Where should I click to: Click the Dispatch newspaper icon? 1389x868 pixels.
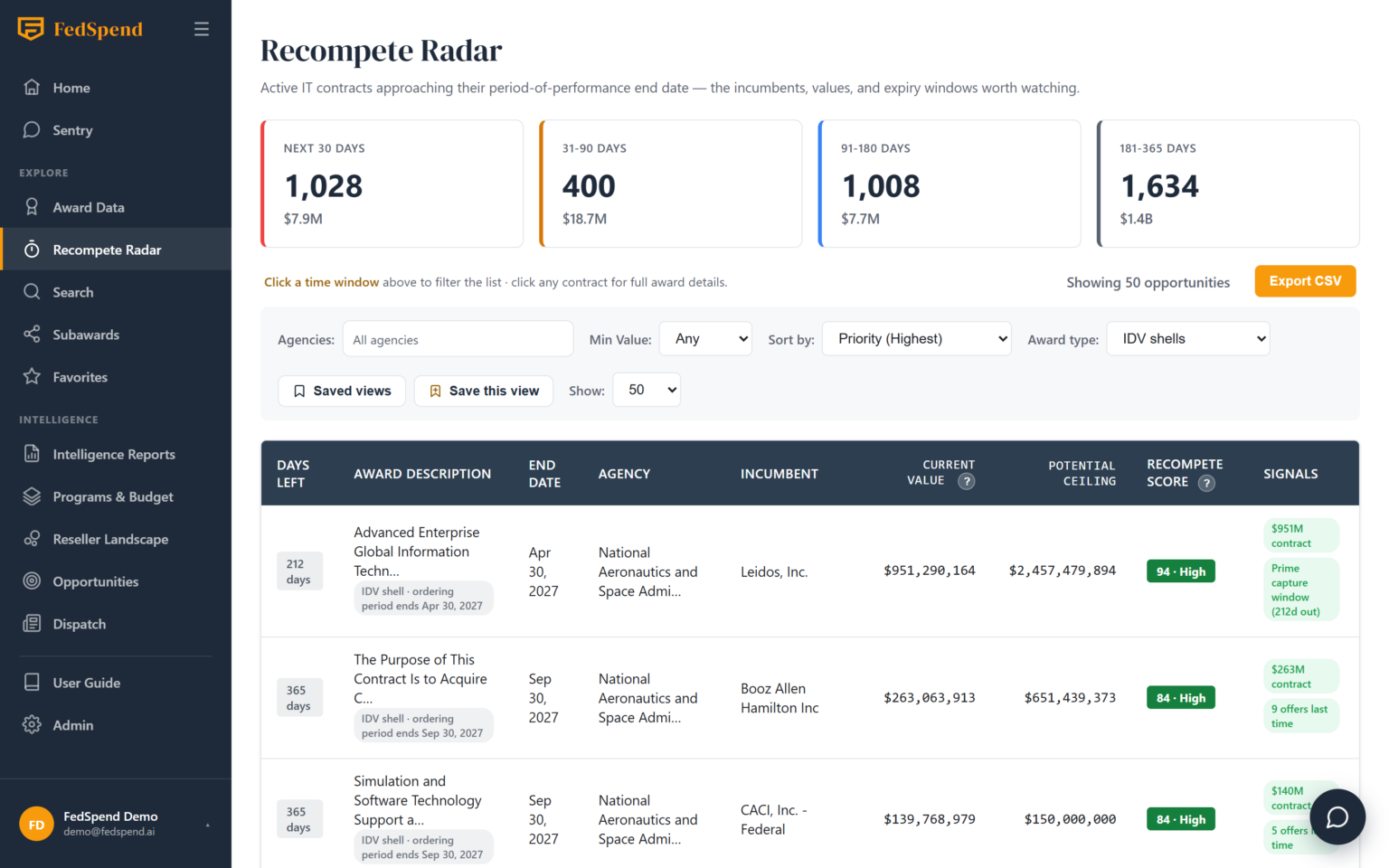[32, 624]
